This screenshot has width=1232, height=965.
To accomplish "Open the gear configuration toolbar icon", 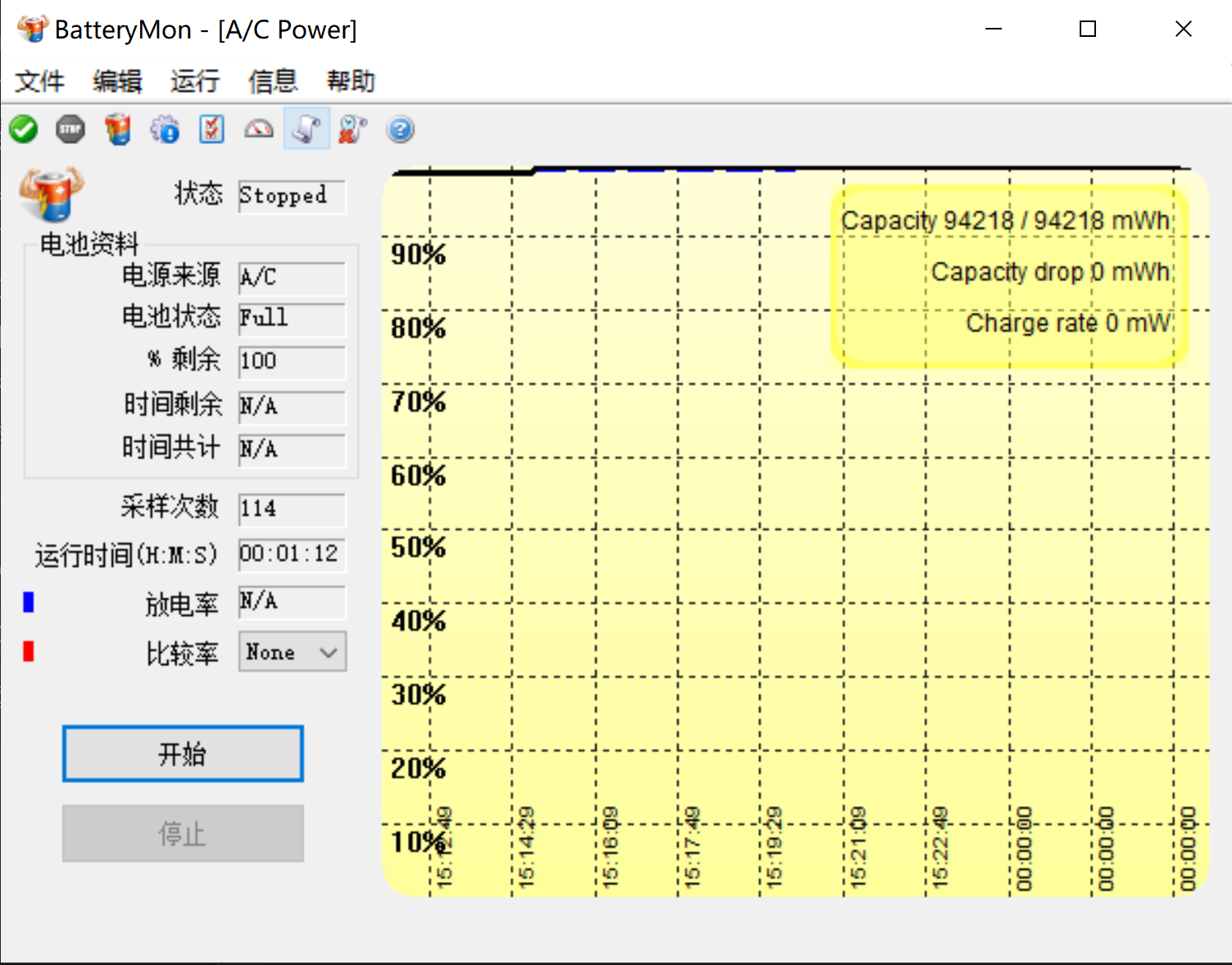I will click(165, 129).
